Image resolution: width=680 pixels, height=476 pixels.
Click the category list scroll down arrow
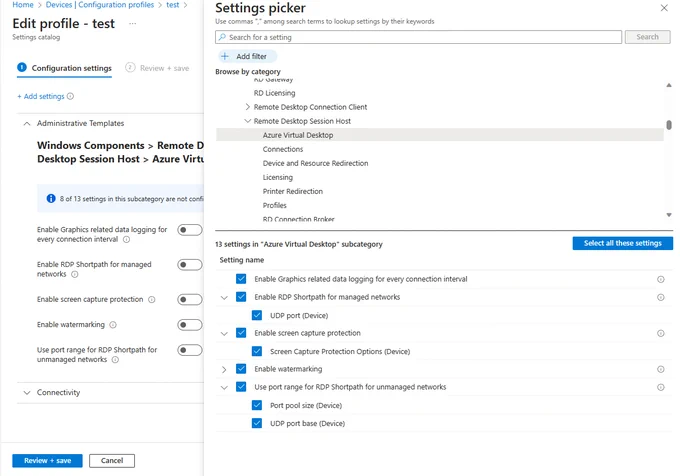[669, 215]
